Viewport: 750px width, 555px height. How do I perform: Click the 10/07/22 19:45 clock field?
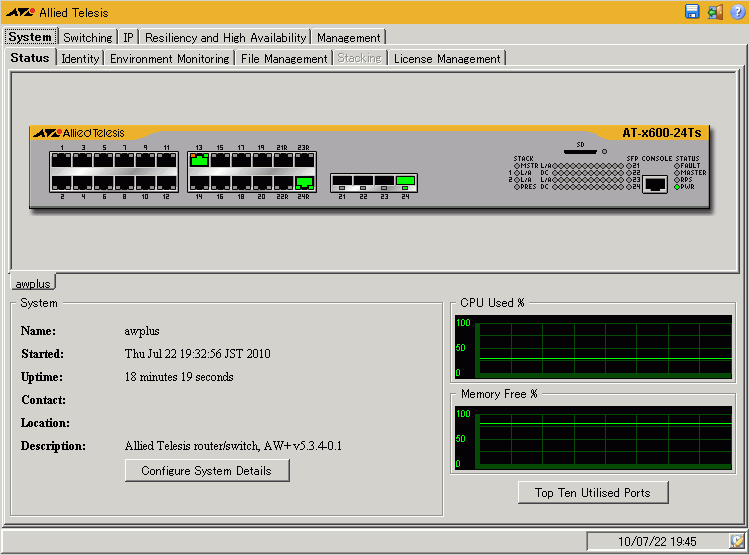pyautogui.click(x=657, y=541)
